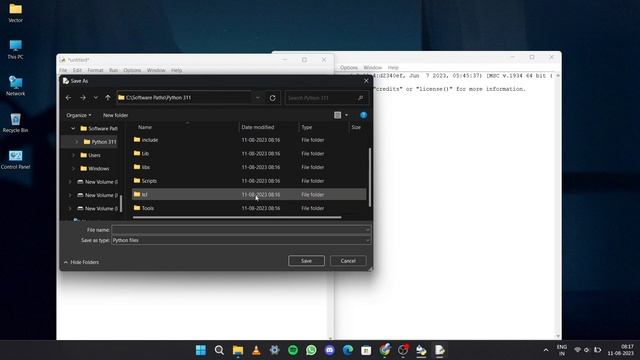Click the Search Python 311 box
The height and width of the screenshot is (360, 640).
326,98
